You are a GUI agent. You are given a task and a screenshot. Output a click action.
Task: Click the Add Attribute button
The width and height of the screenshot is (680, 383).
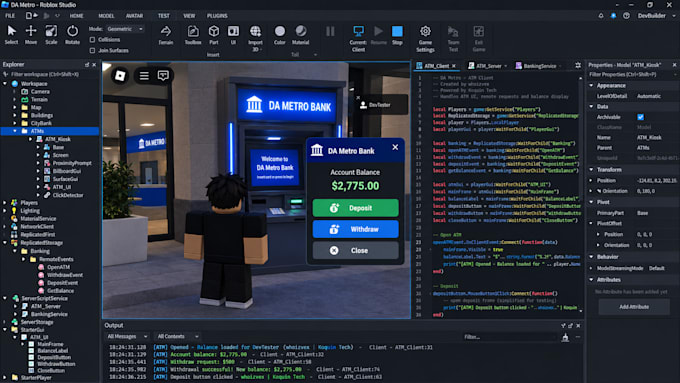tap(634, 307)
